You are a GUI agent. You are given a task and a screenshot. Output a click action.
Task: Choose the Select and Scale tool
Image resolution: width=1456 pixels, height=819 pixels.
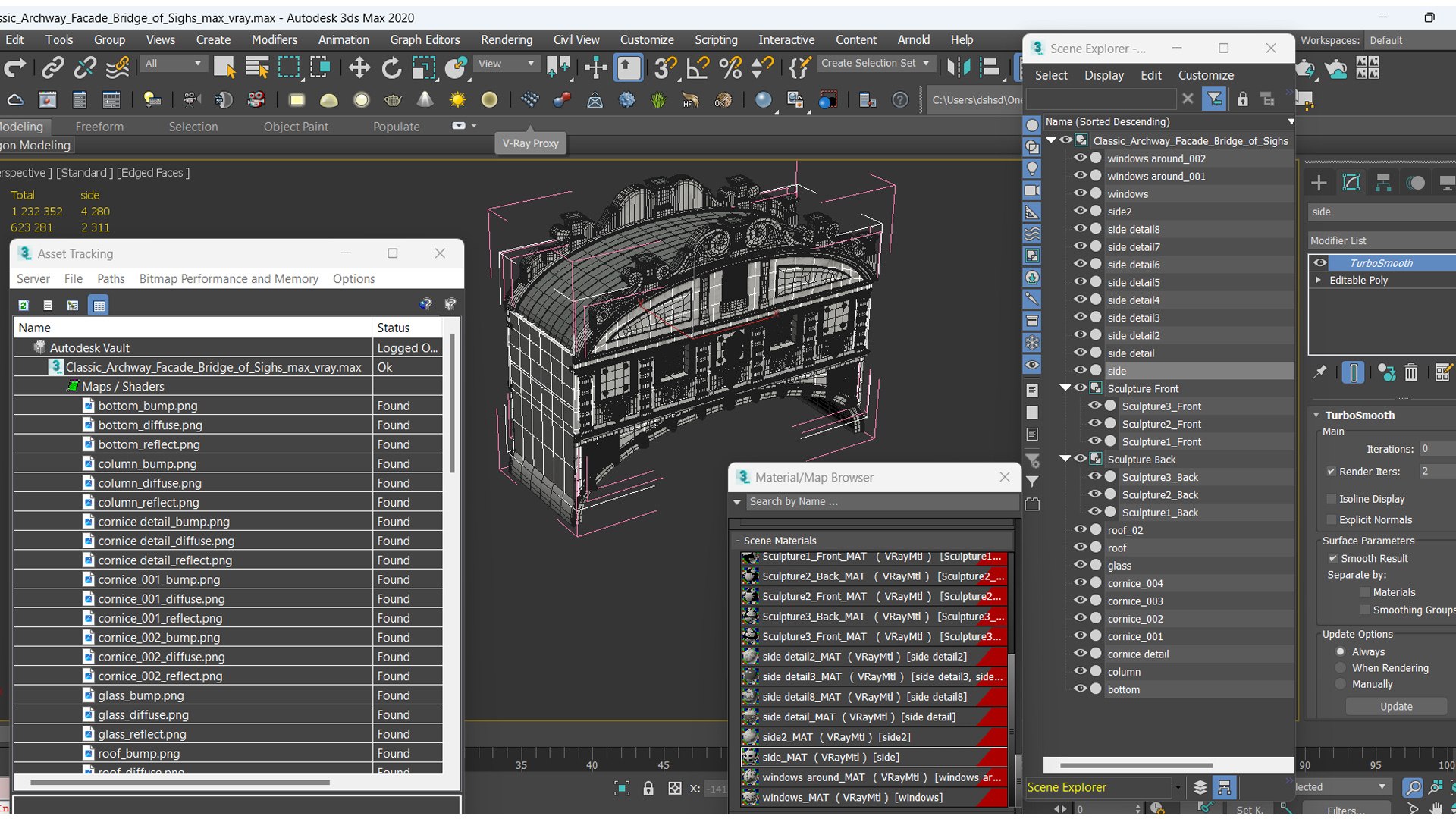(424, 68)
